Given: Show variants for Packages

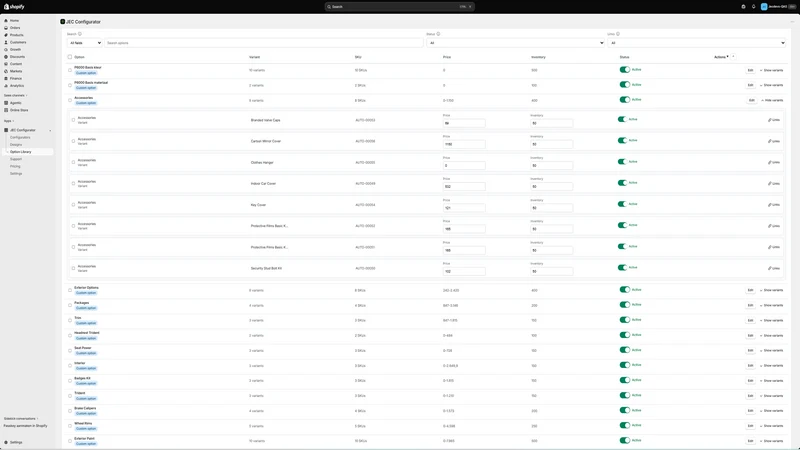Looking at the screenshot, I should point(771,306).
